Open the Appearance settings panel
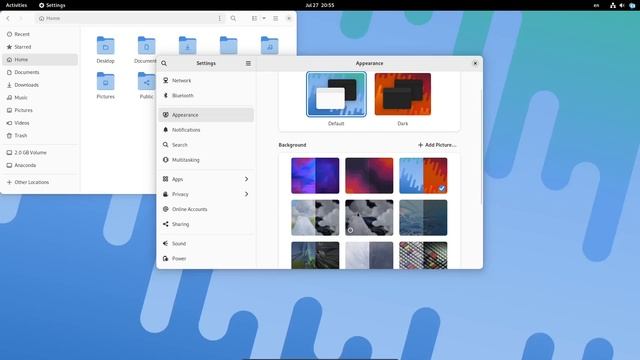640x360 pixels. (x=206, y=115)
